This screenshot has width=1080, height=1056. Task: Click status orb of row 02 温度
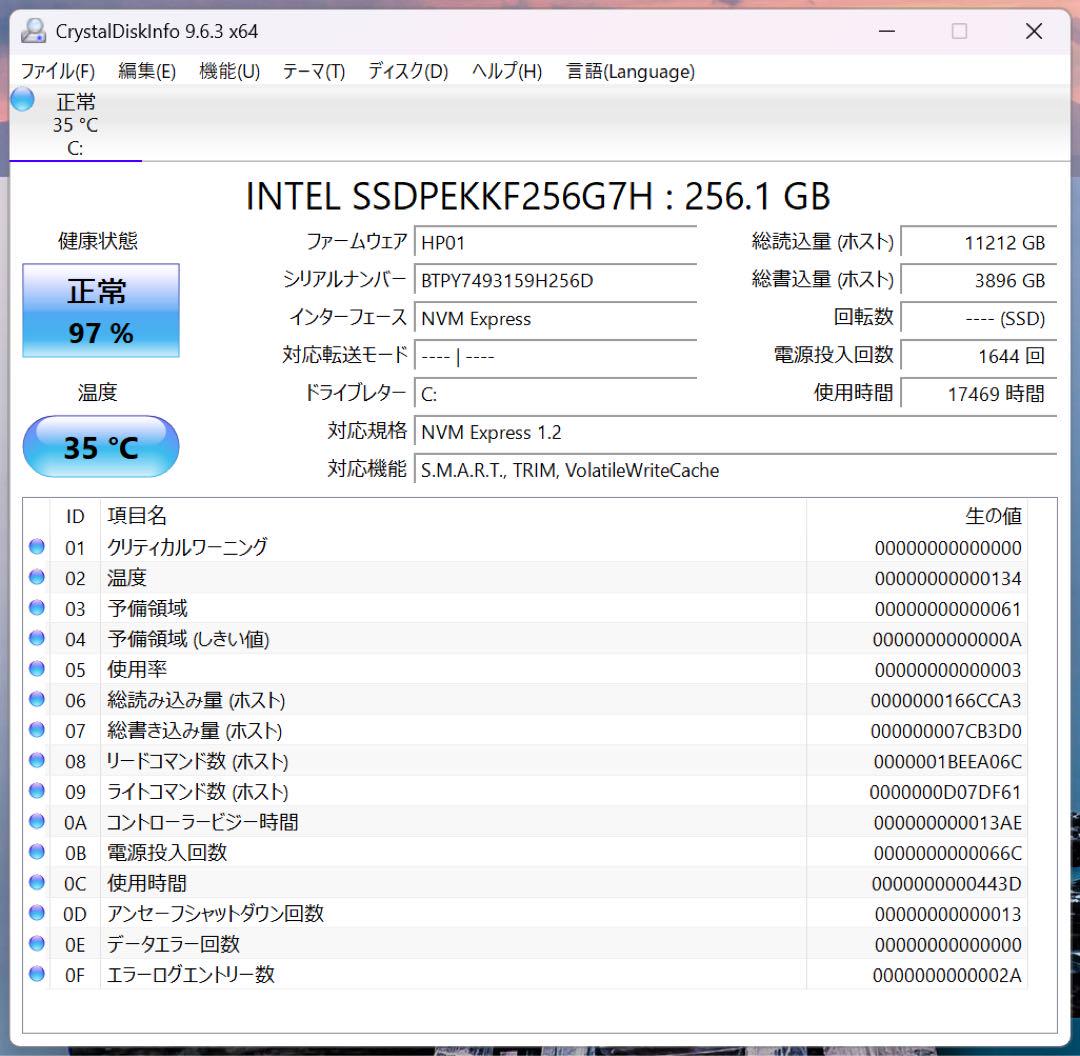37,577
